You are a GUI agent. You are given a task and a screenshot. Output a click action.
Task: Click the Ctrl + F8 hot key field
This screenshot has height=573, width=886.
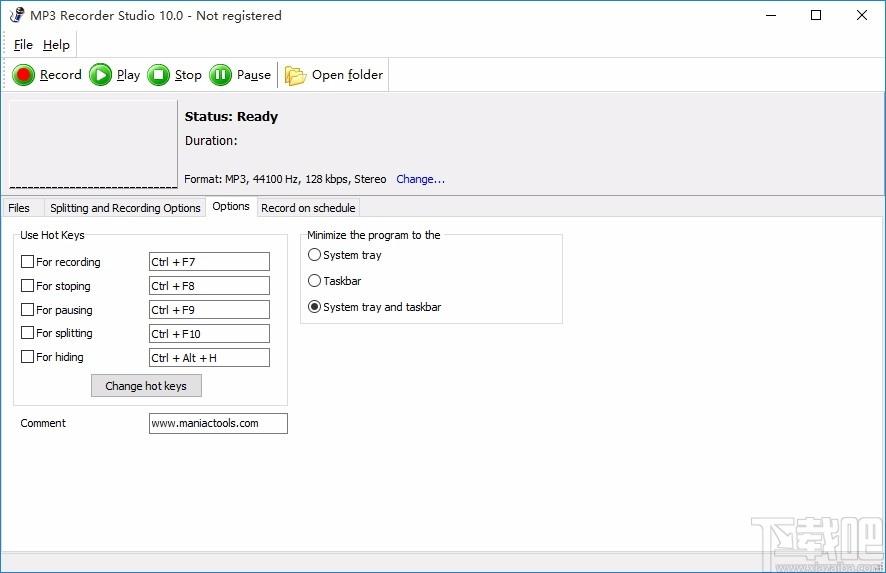point(209,286)
